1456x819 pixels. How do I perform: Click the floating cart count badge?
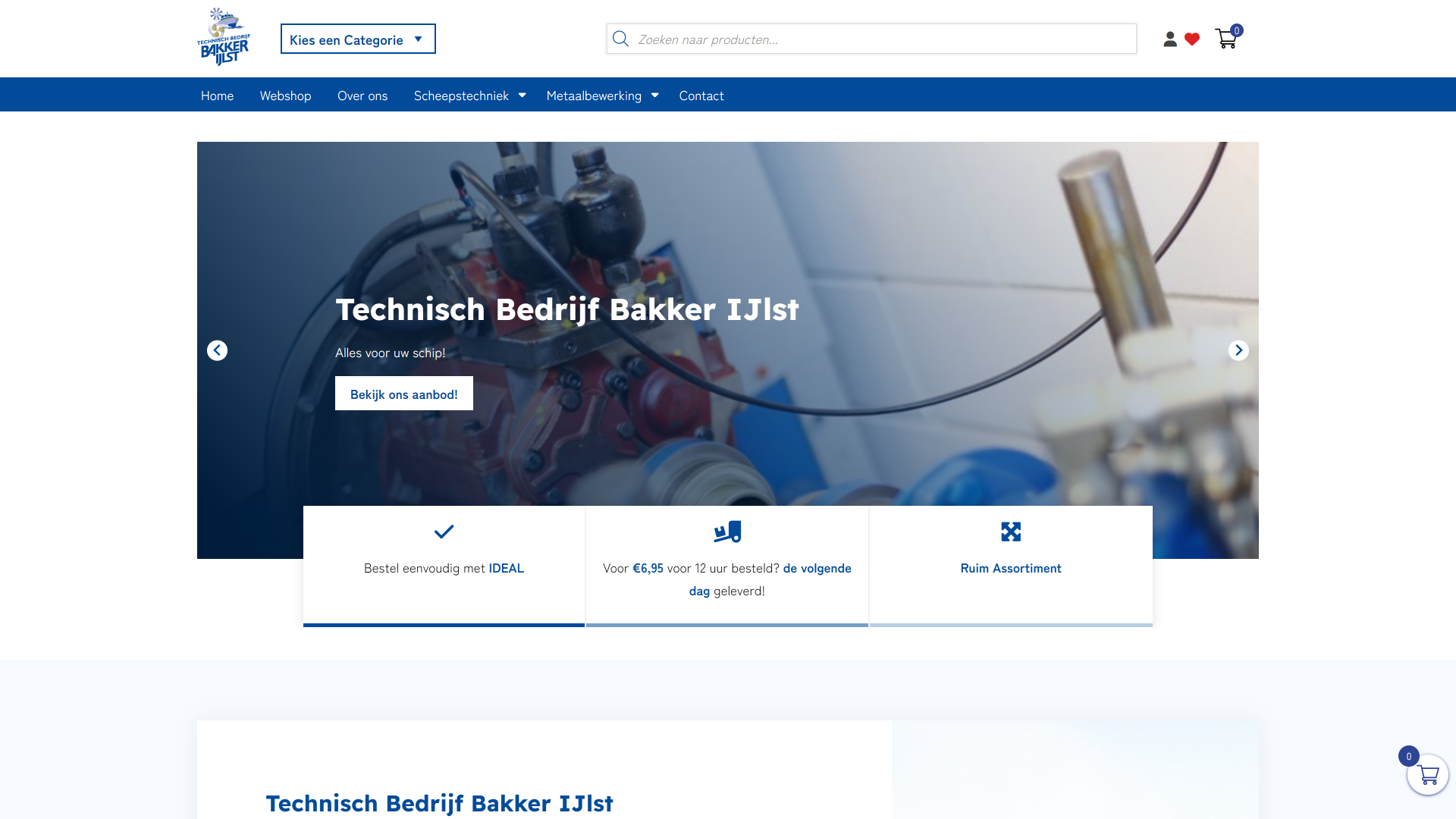click(1409, 756)
